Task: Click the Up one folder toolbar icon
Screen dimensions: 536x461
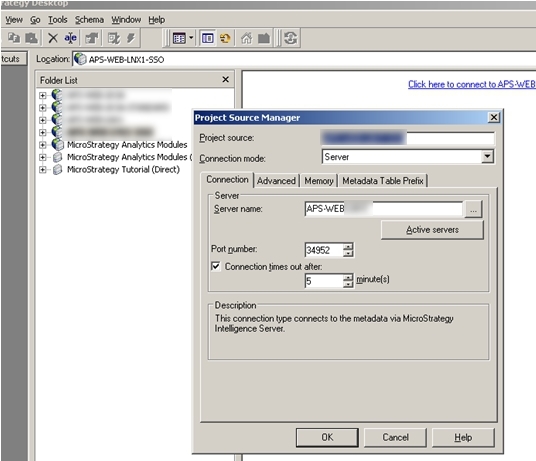Action: pos(264,38)
